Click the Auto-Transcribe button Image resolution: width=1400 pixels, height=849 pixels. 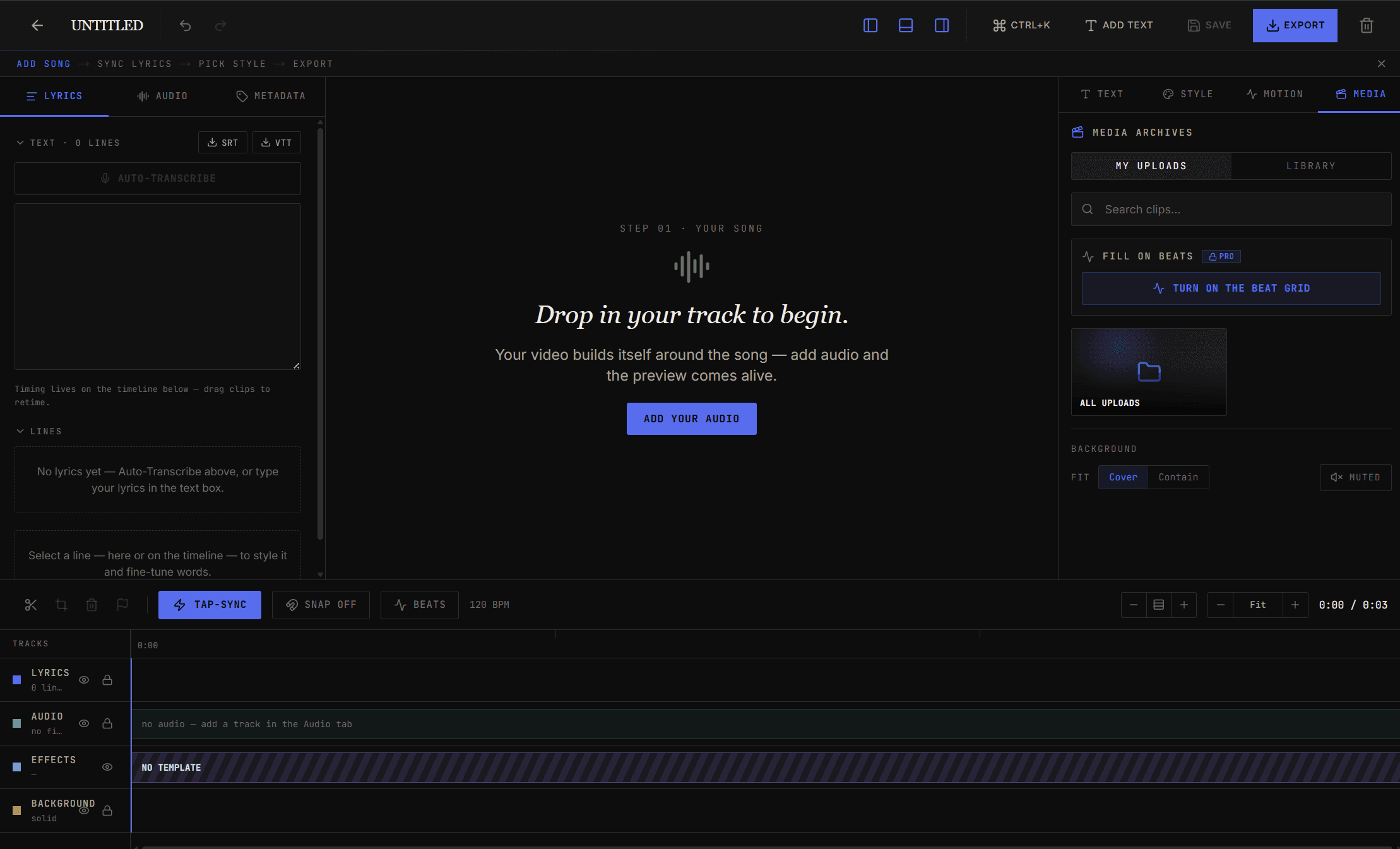point(158,179)
